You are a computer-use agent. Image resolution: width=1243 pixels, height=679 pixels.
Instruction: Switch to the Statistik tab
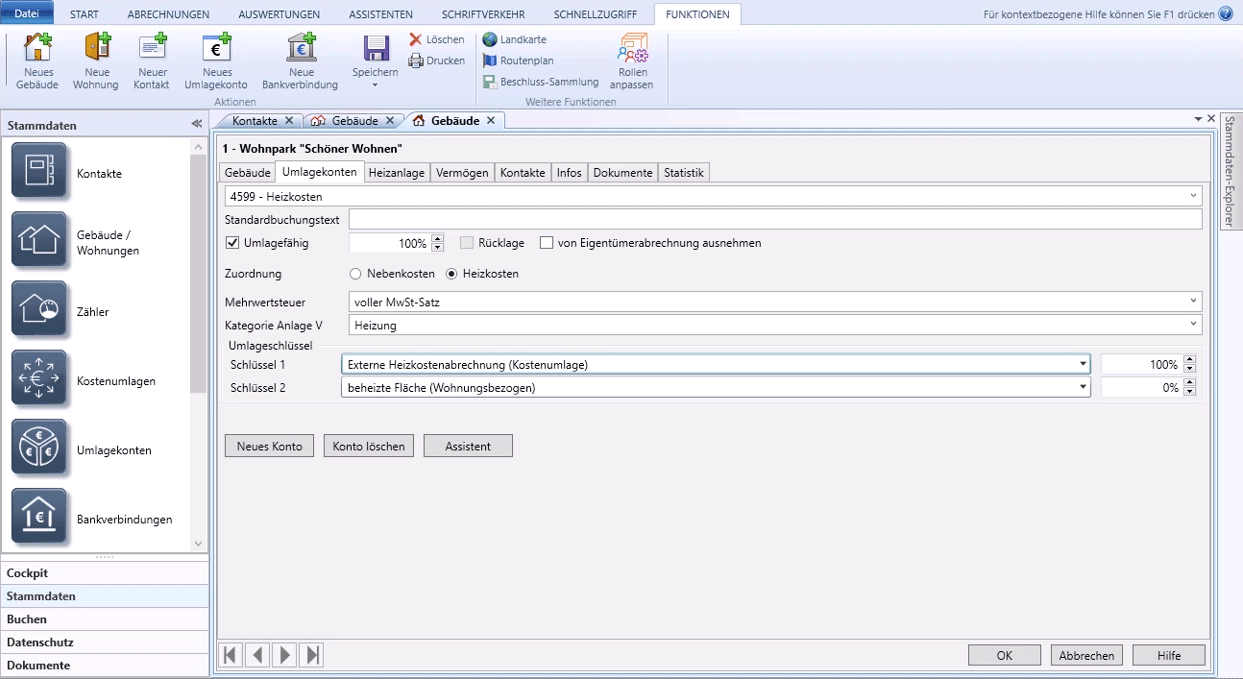tap(684, 172)
